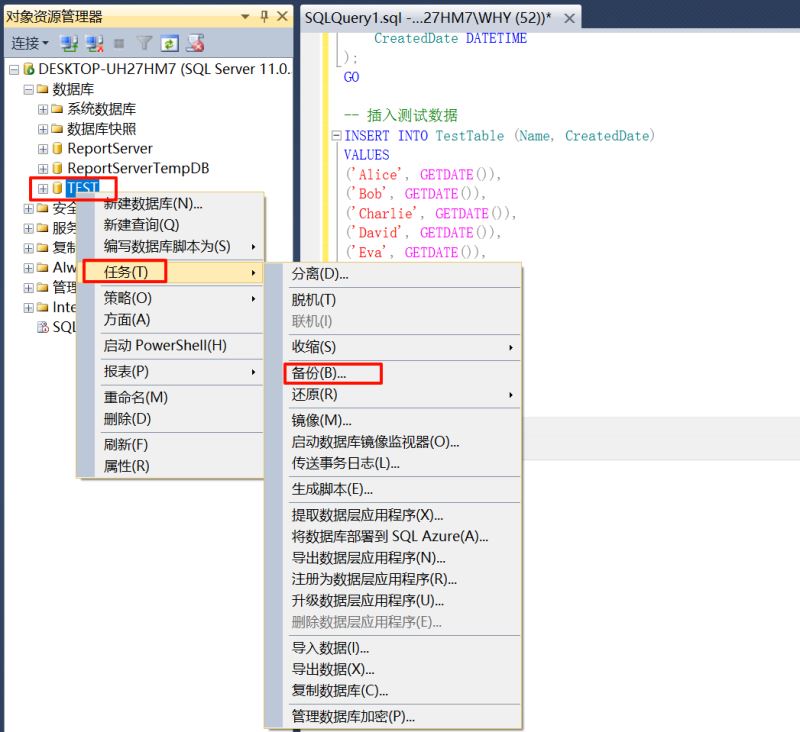Expand the 系统数据库 folder node
800x732 pixels.
[x=43, y=109]
